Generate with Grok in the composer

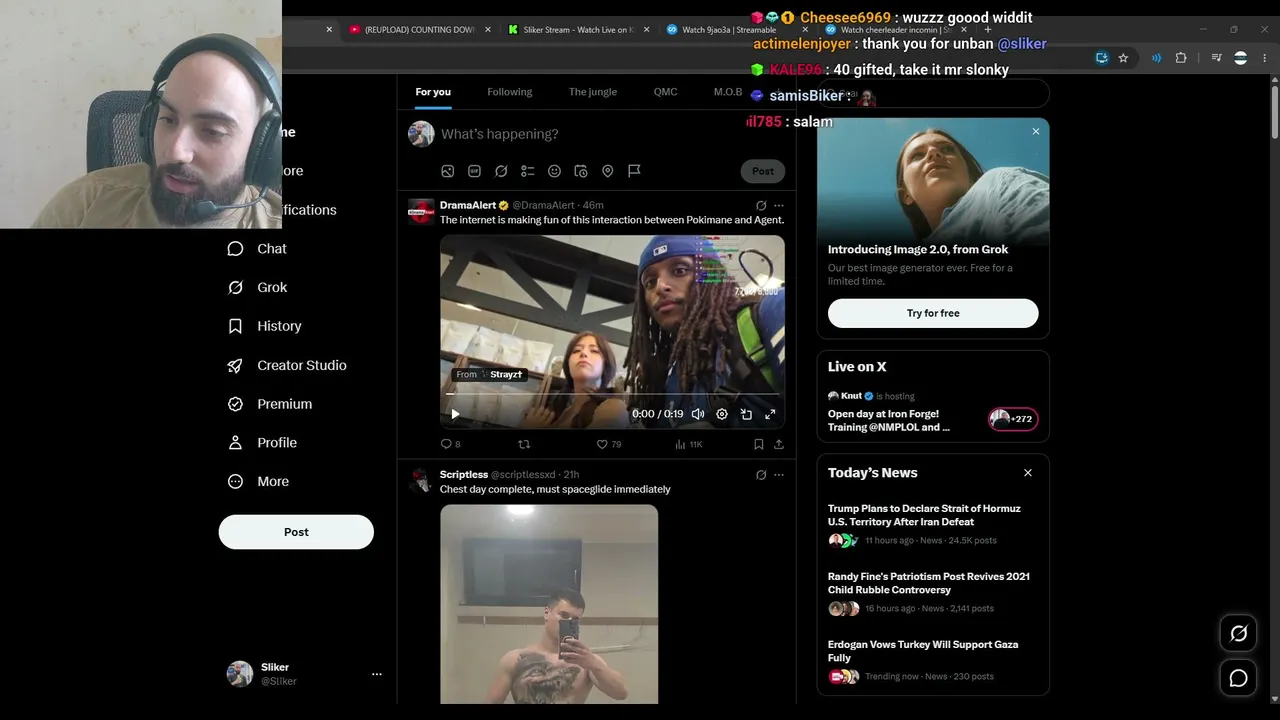501,171
